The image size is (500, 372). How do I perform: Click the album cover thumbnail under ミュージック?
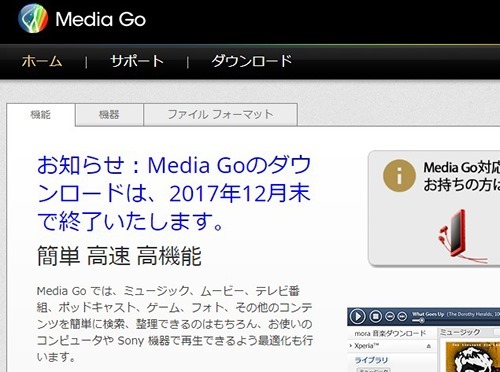click(x=473, y=357)
